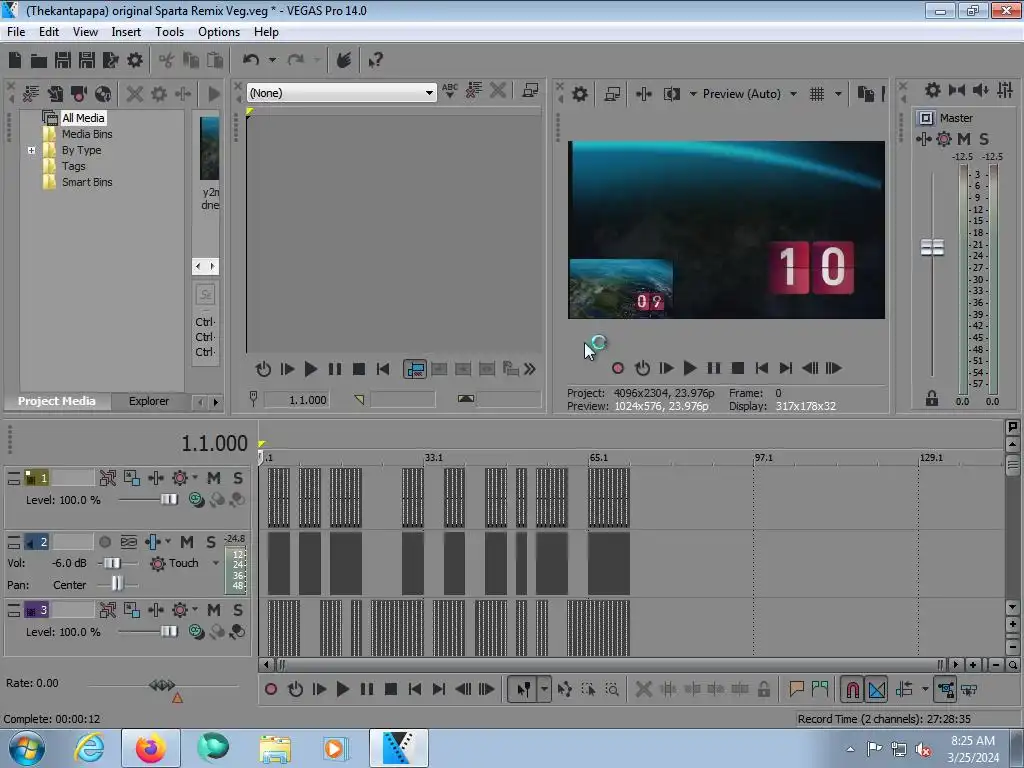This screenshot has height=768, width=1024.
Task: Select the Normal Edit tool
Action: point(523,689)
